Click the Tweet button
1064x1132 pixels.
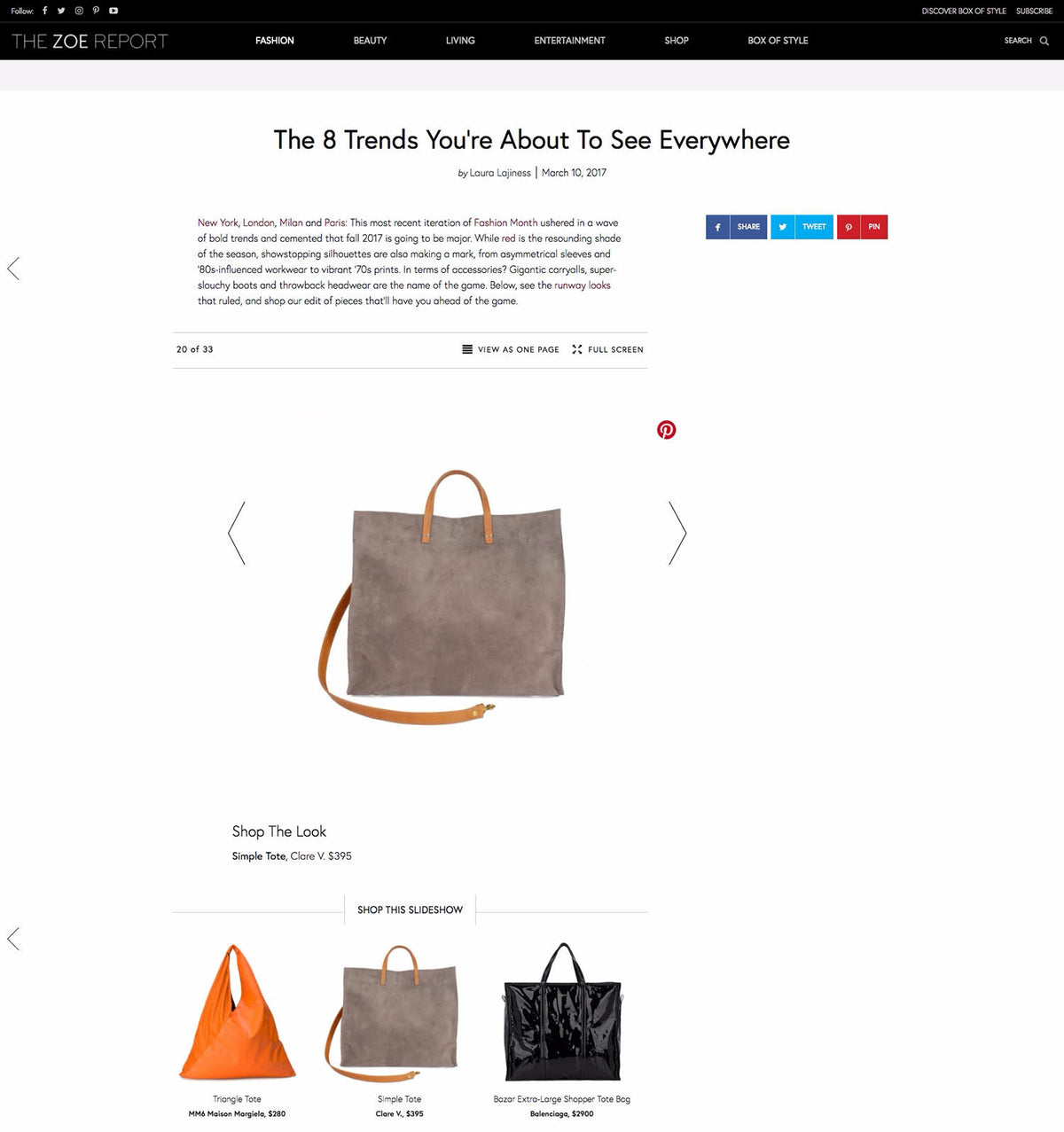[802, 227]
